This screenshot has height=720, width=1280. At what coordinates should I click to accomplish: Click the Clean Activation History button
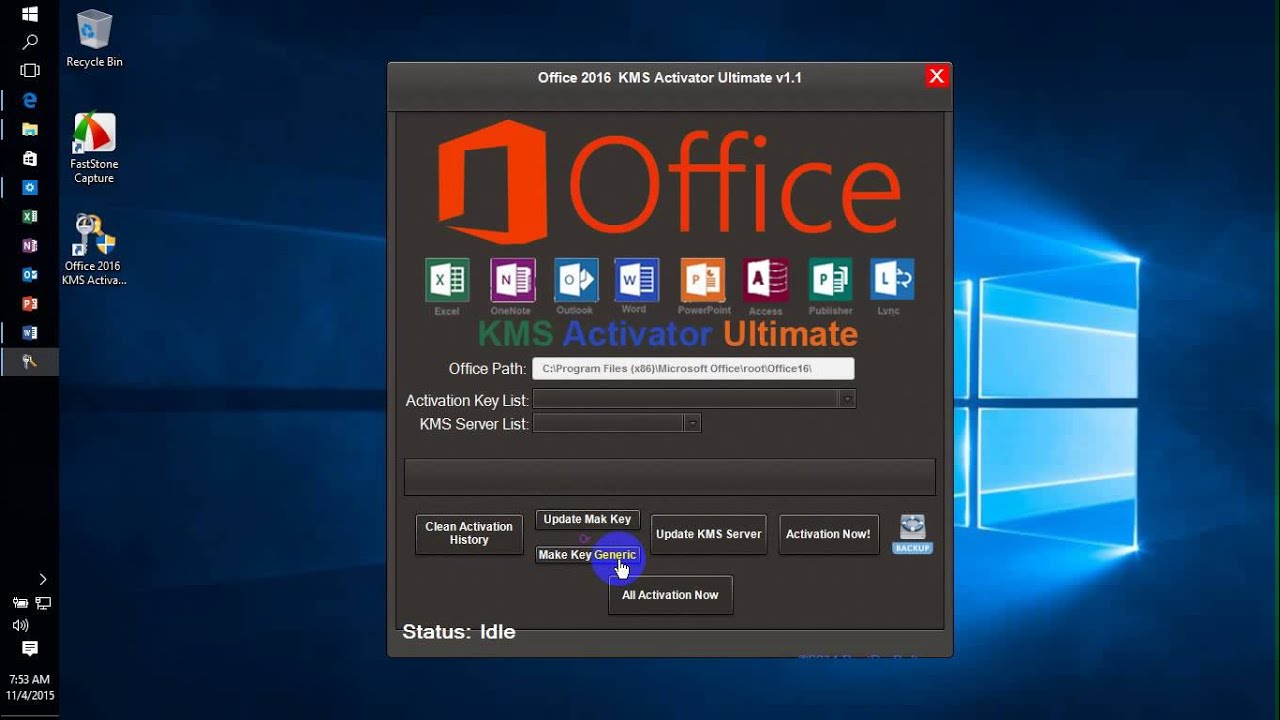coord(469,534)
